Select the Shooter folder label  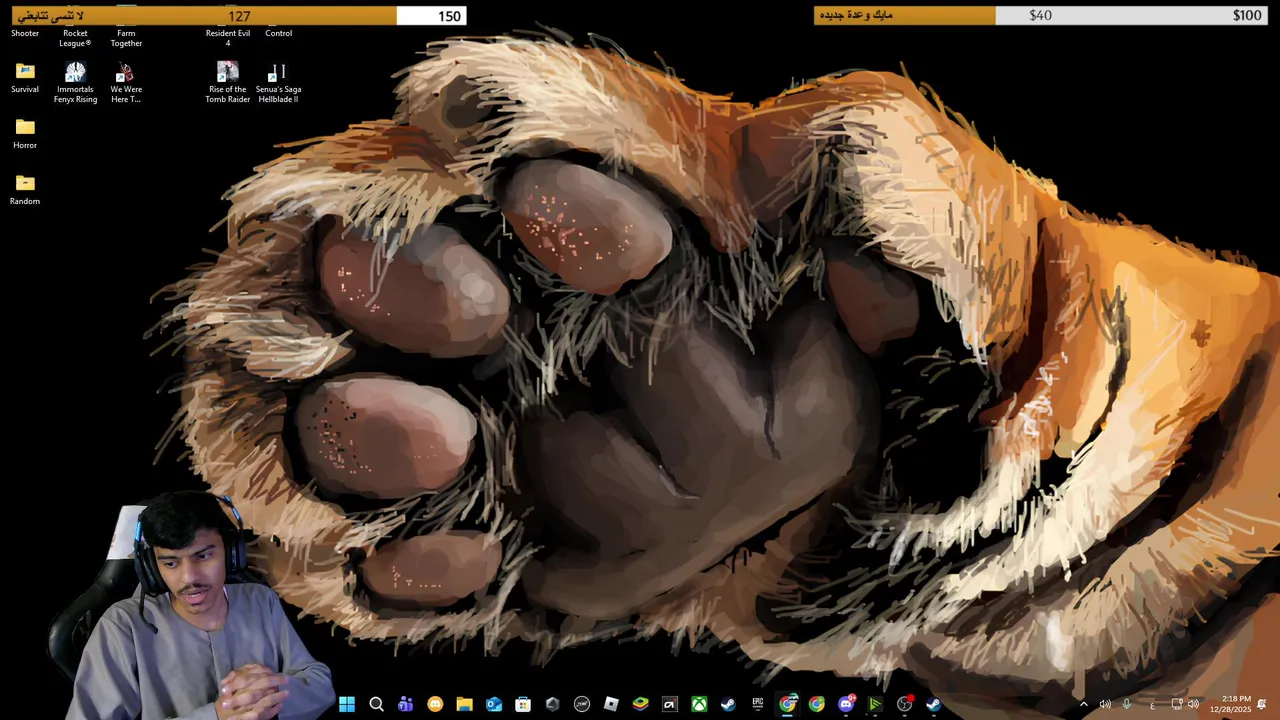[25, 33]
